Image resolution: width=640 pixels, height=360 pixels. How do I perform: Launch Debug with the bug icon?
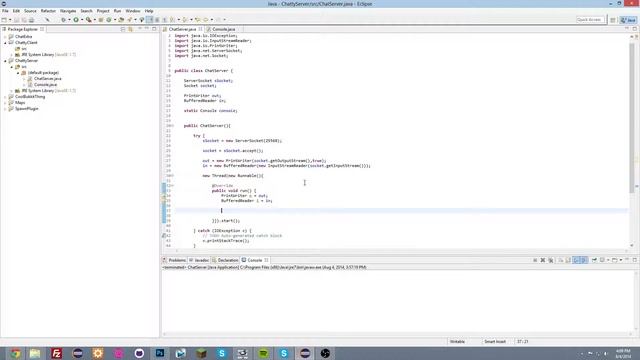coord(63,20)
